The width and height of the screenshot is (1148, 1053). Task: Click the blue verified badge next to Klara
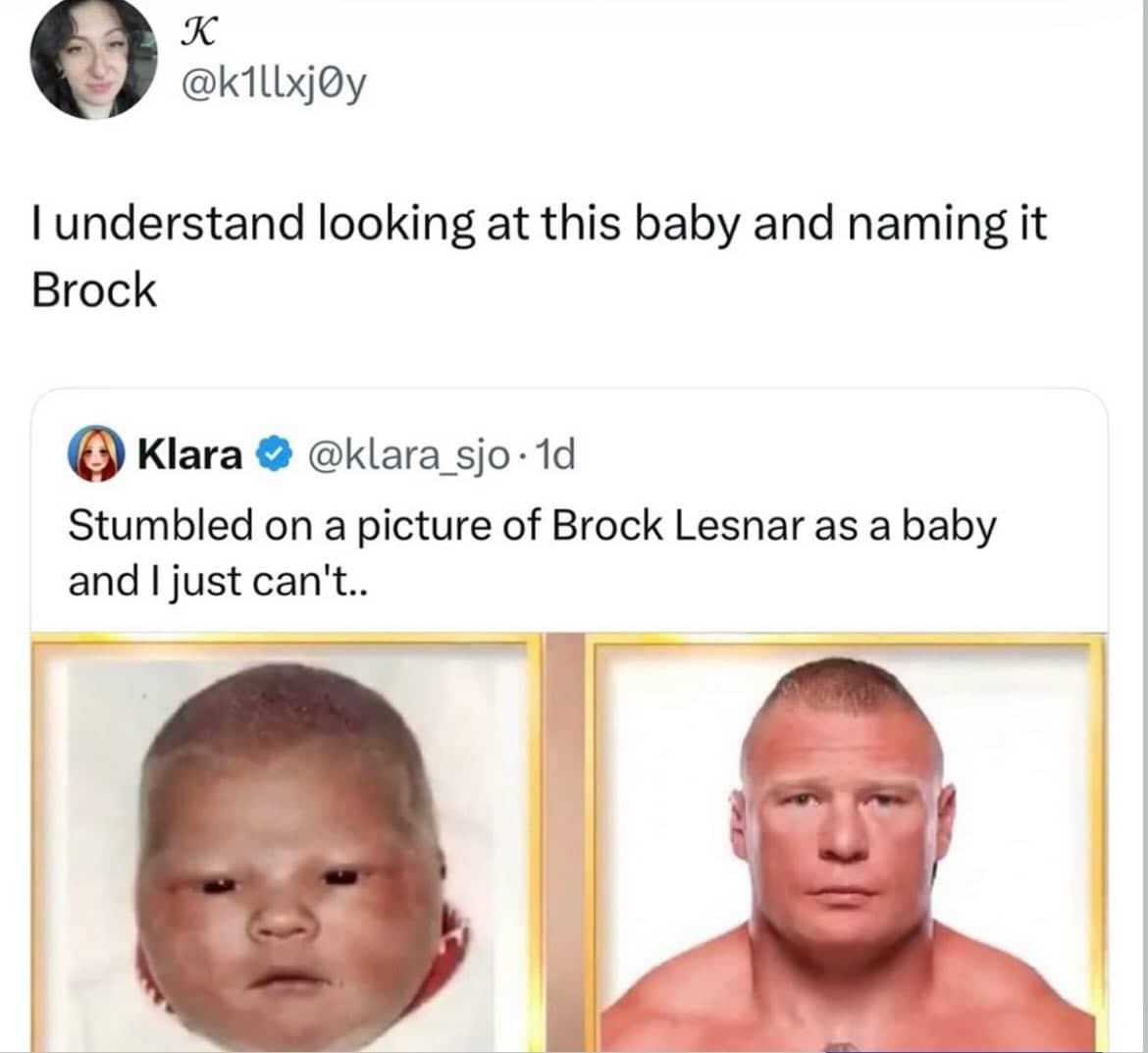coord(272,455)
